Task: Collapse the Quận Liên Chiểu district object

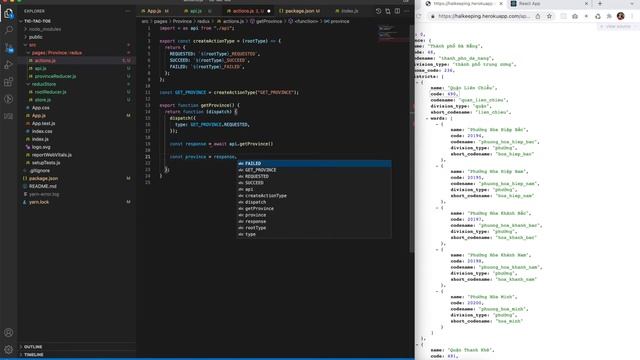Action: 417,82
